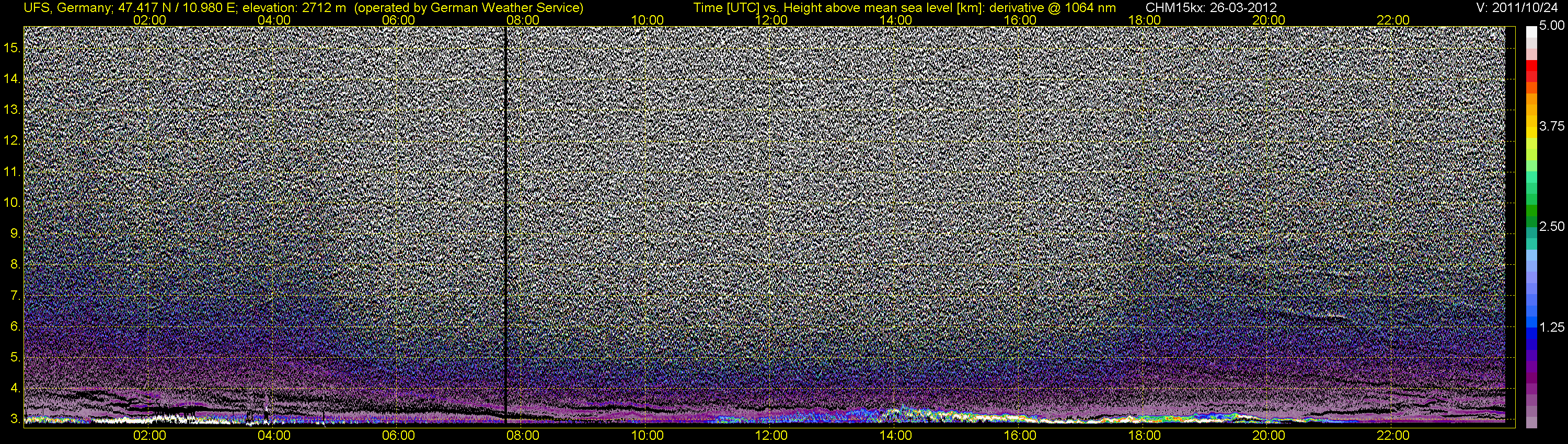Pick the 4 km tick on the height axis

pyautogui.click(x=16, y=388)
